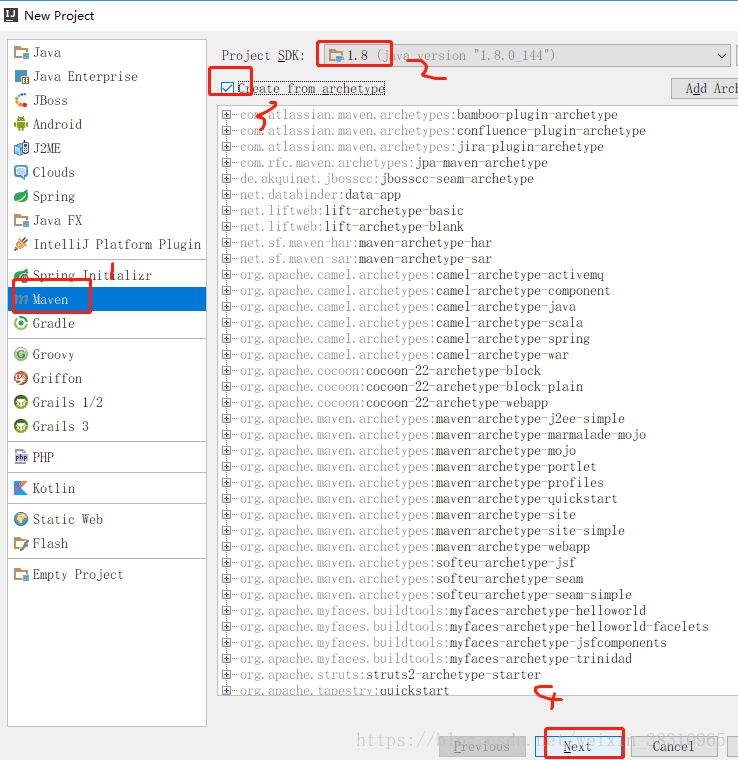Screen dimensions: 738x760
Task: Click the Kotlin icon
Action: point(21,488)
